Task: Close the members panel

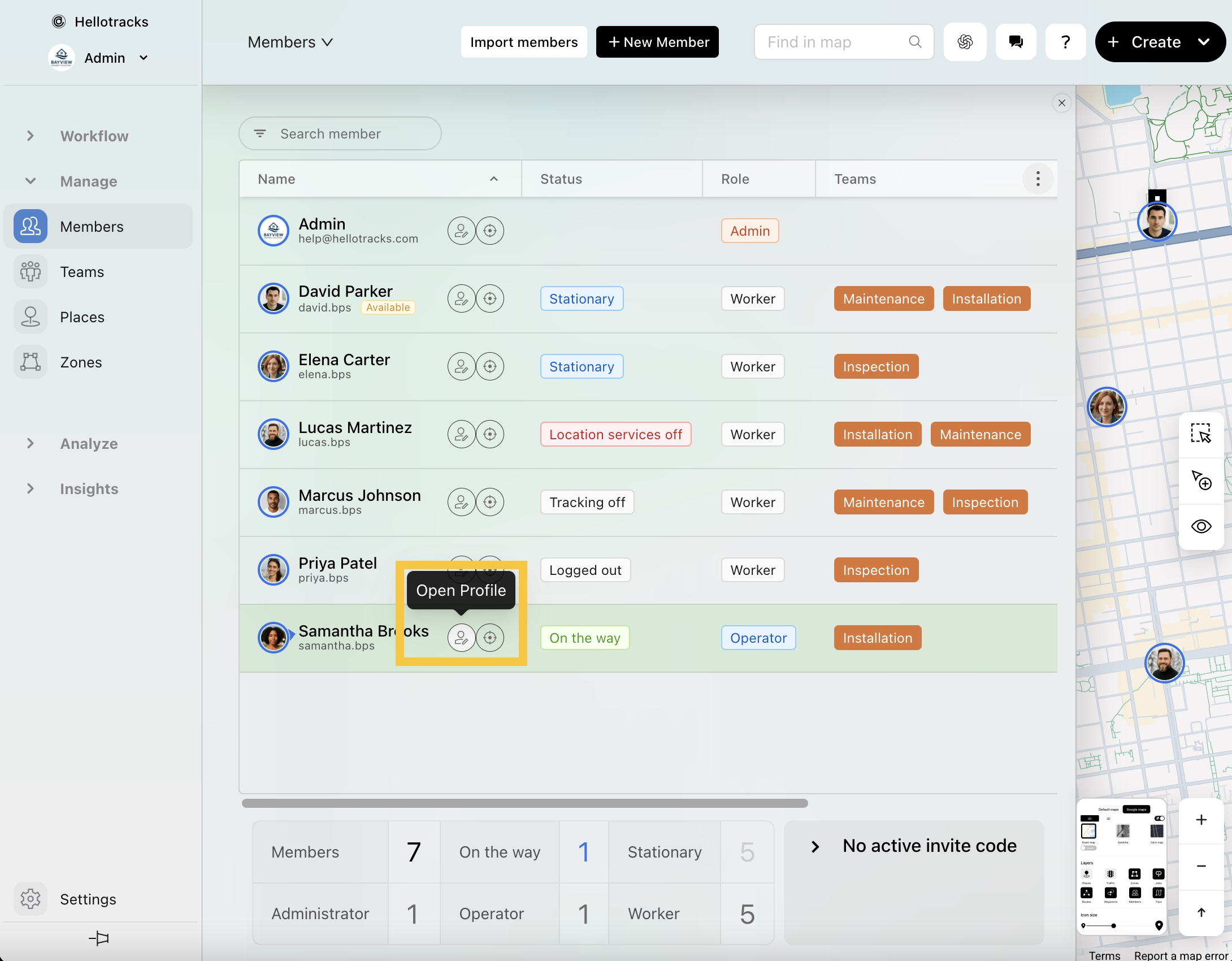Action: [1062, 103]
